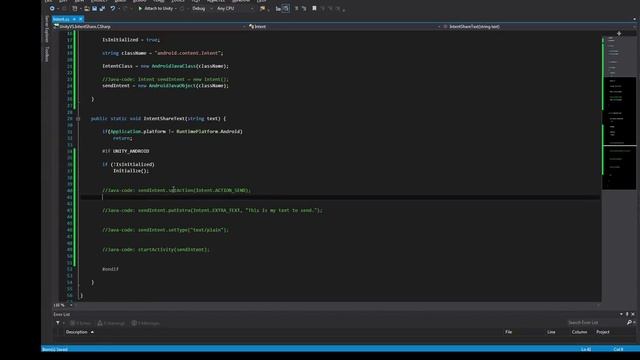Toggle the Errors filter in the Error List
The width and height of the screenshot is (640, 360).
80,323
